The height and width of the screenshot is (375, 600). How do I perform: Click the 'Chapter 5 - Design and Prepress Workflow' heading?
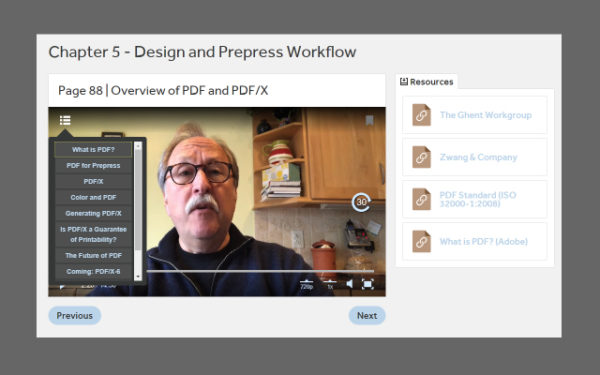pos(202,52)
